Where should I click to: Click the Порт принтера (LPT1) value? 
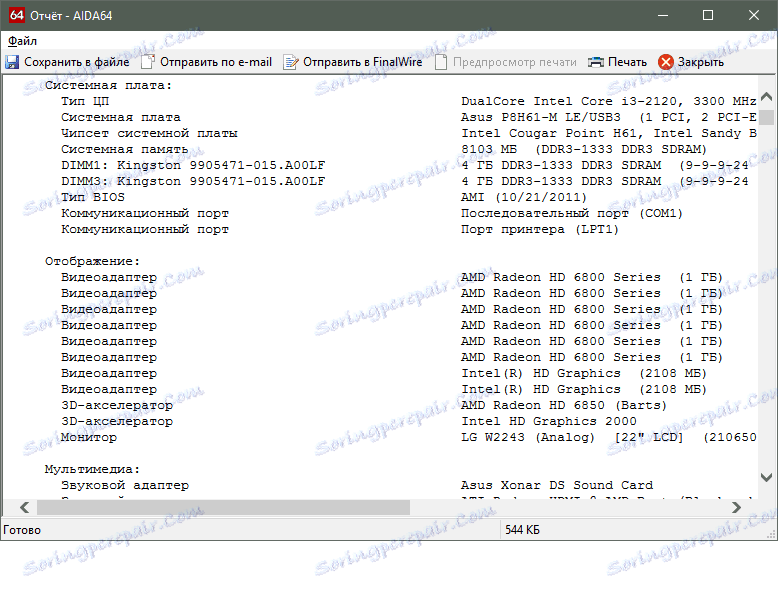point(540,229)
